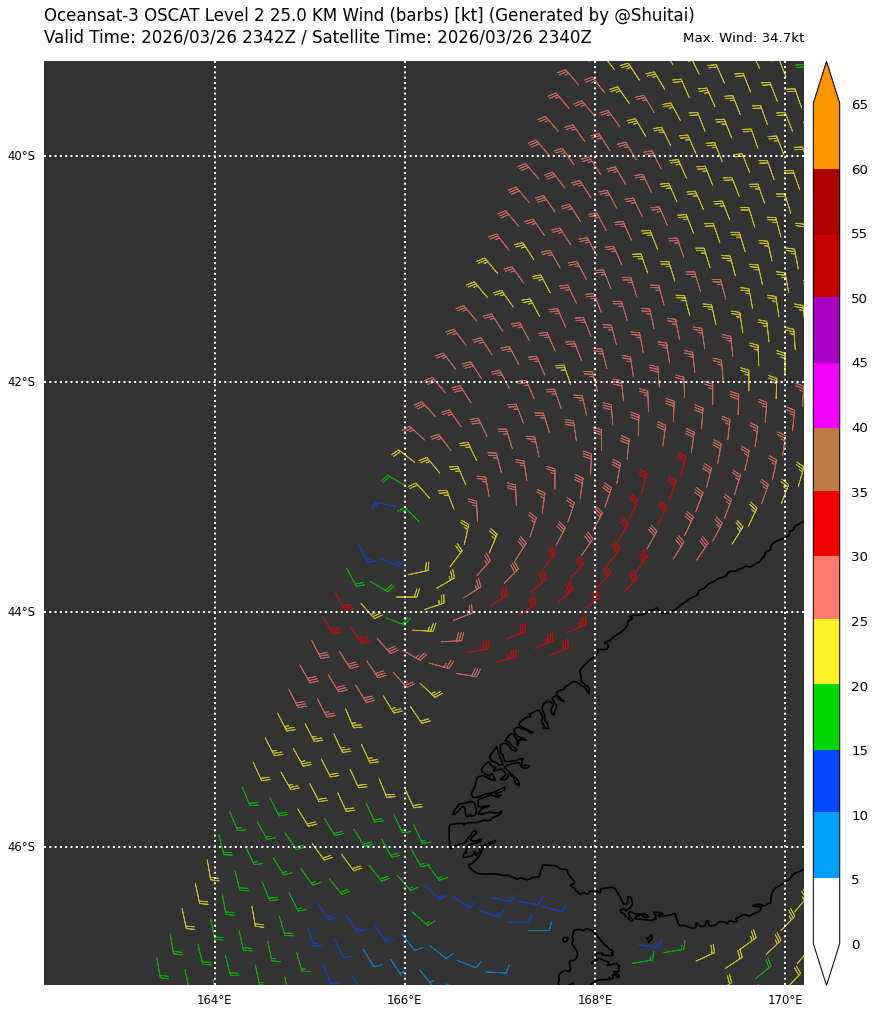This screenshot has height=1014, width=875.
Task: Click the white 0-5 kt colorbar segment
Action: click(x=826, y=910)
